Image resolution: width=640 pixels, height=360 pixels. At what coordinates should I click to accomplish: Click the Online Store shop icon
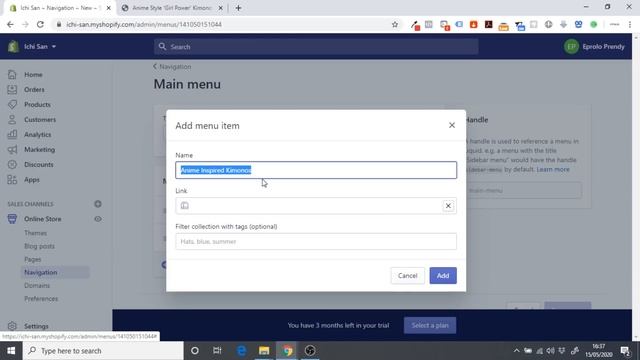[12, 219]
